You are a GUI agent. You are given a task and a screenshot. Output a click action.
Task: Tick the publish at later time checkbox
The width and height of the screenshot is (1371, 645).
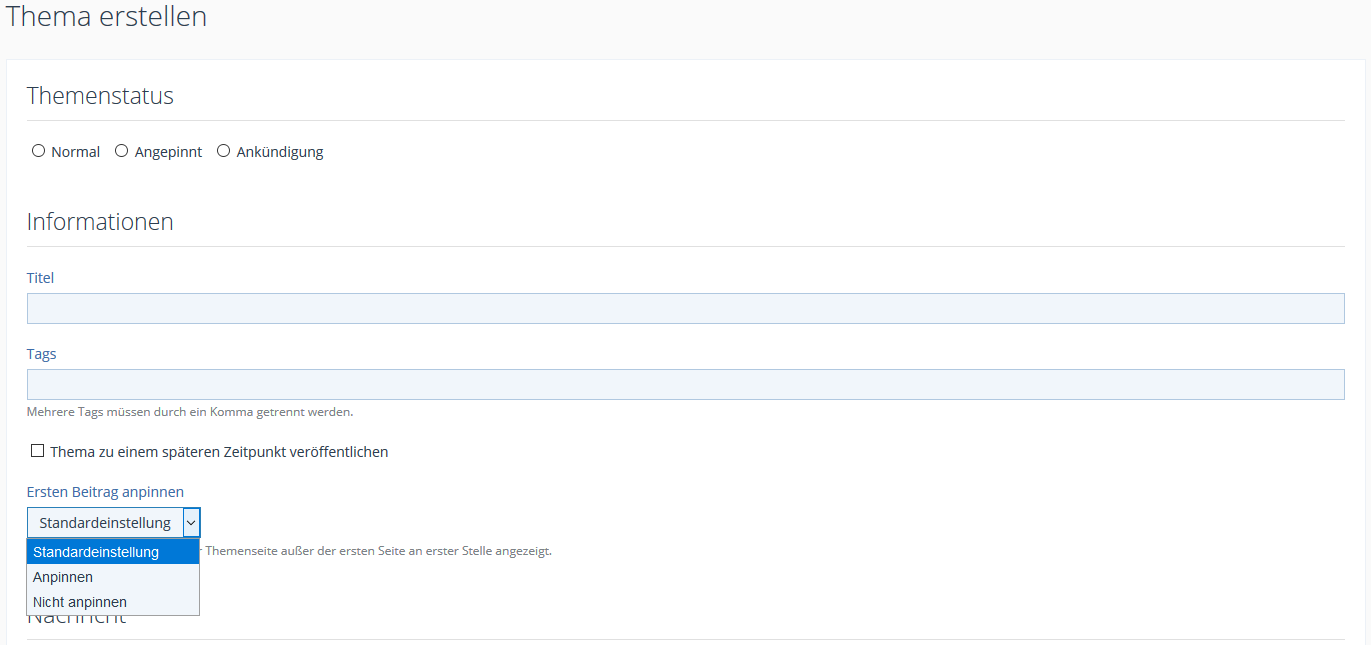click(x=38, y=451)
